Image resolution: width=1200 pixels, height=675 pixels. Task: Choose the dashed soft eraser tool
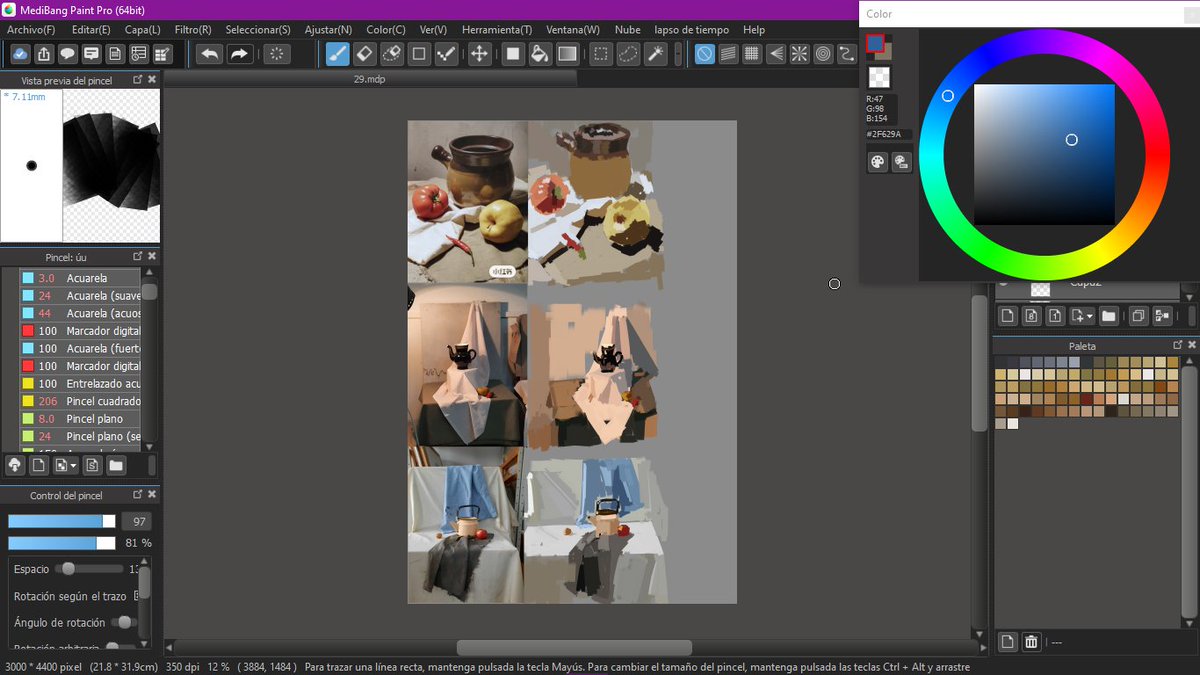tap(392, 54)
